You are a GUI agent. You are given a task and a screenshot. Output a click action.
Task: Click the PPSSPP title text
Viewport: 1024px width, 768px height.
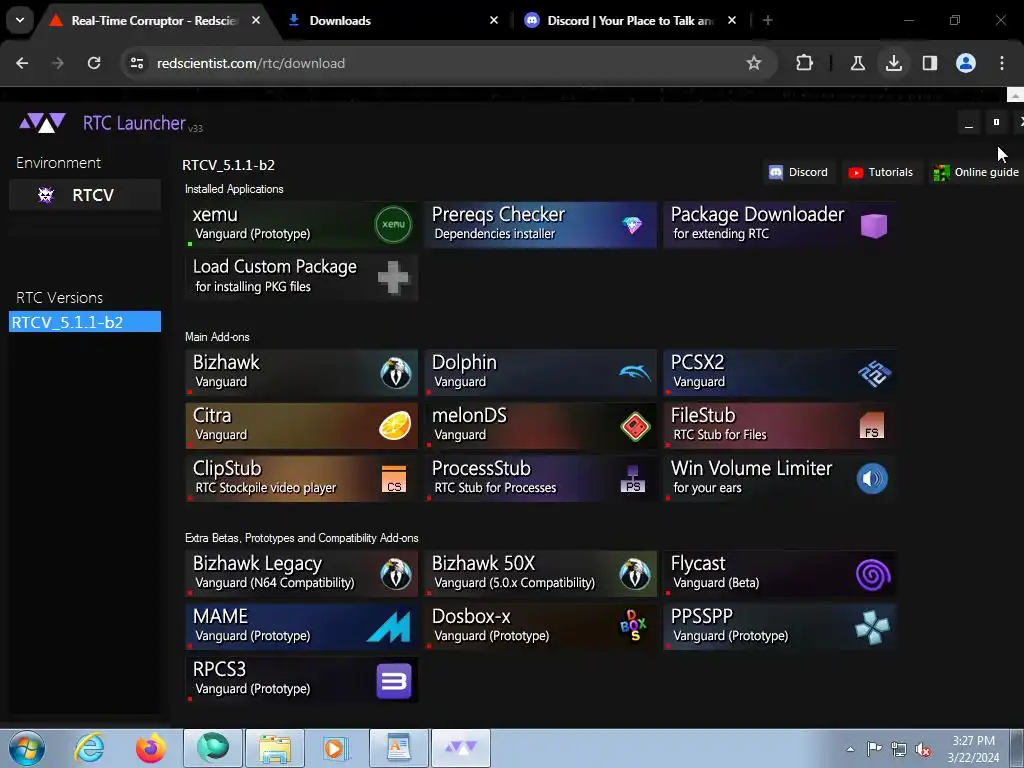coord(702,616)
